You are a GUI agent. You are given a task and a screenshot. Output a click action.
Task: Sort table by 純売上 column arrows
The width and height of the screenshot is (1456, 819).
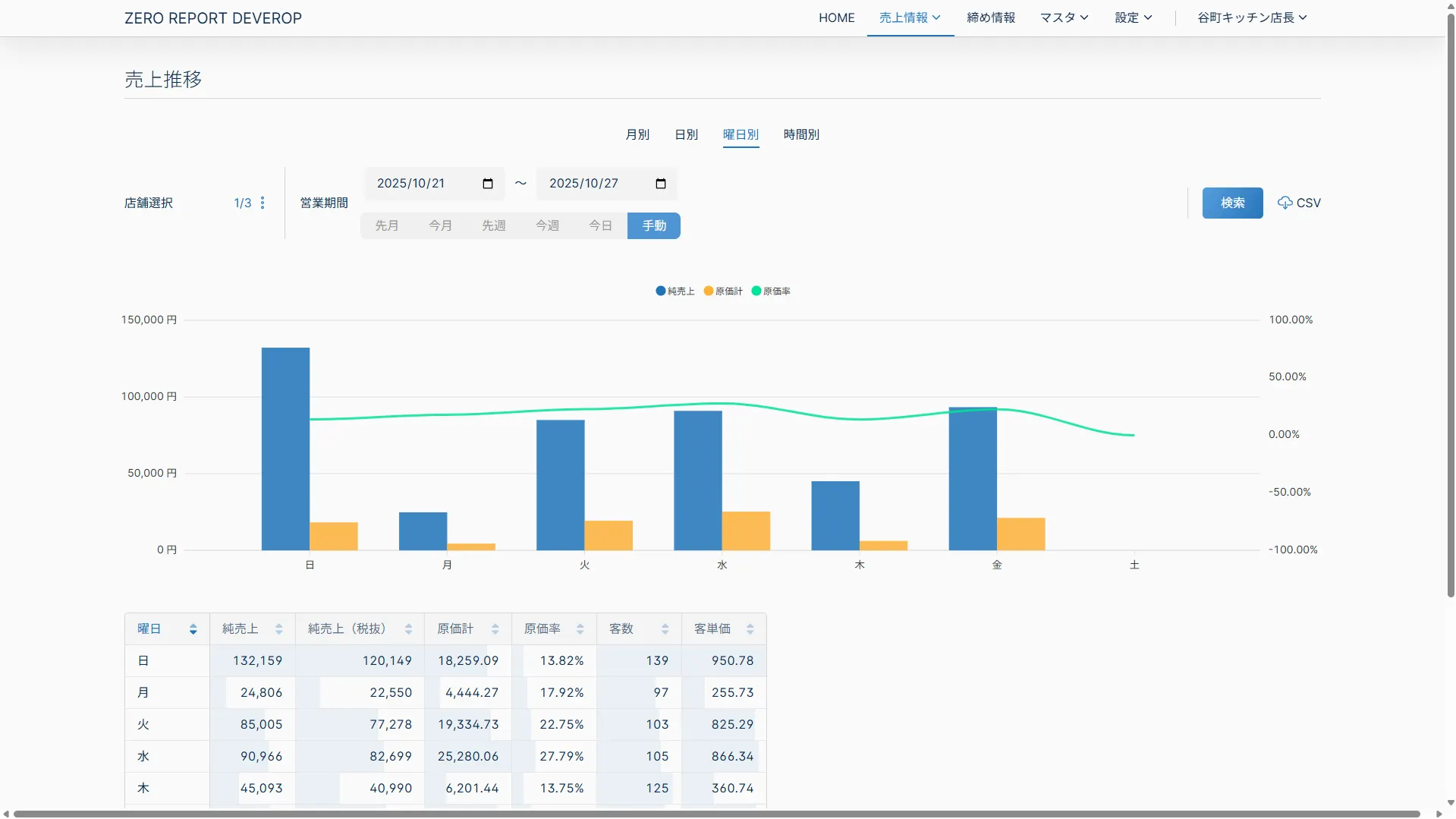[278, 629]
